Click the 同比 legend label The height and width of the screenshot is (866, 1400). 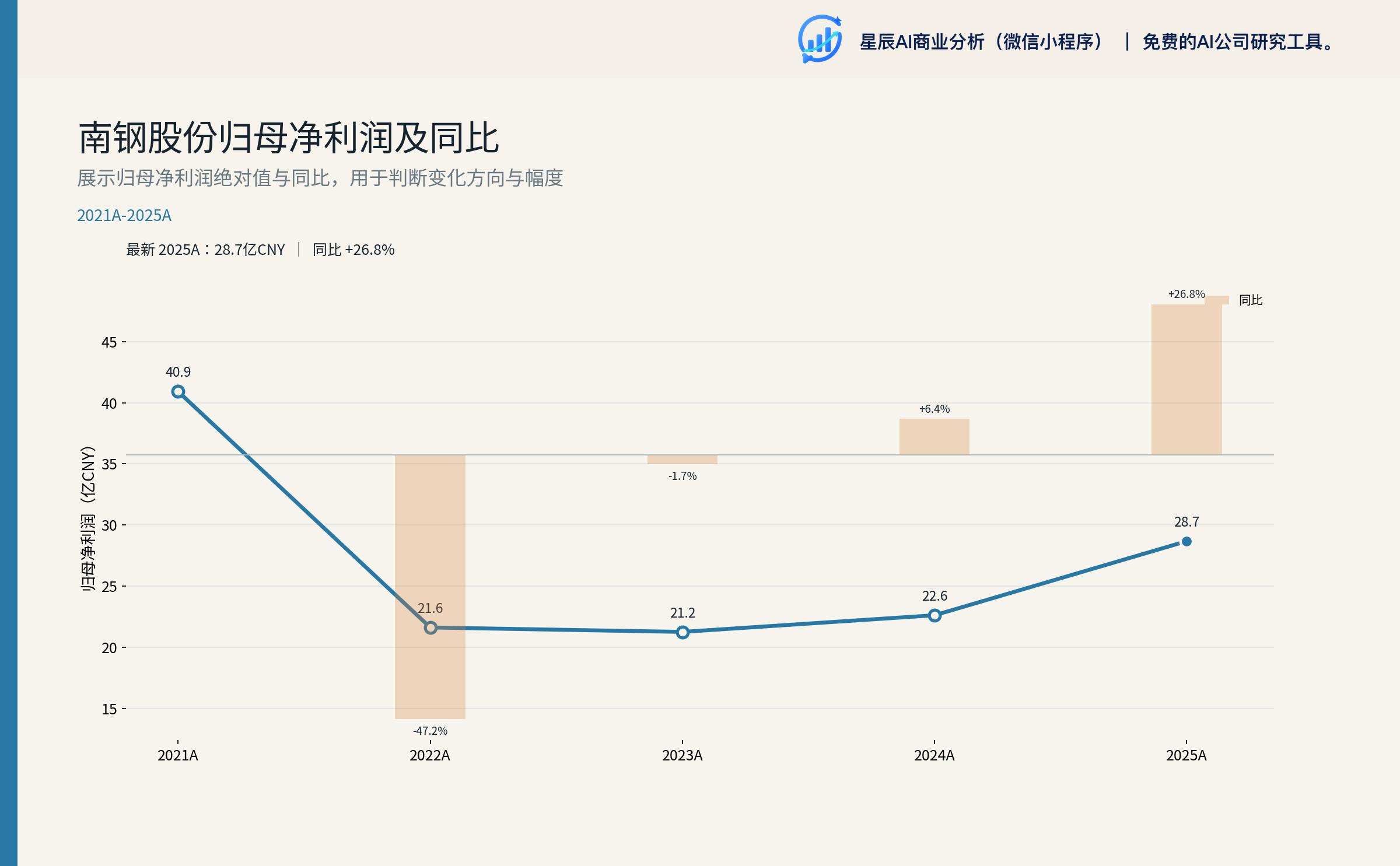(x=1251, y=300)
